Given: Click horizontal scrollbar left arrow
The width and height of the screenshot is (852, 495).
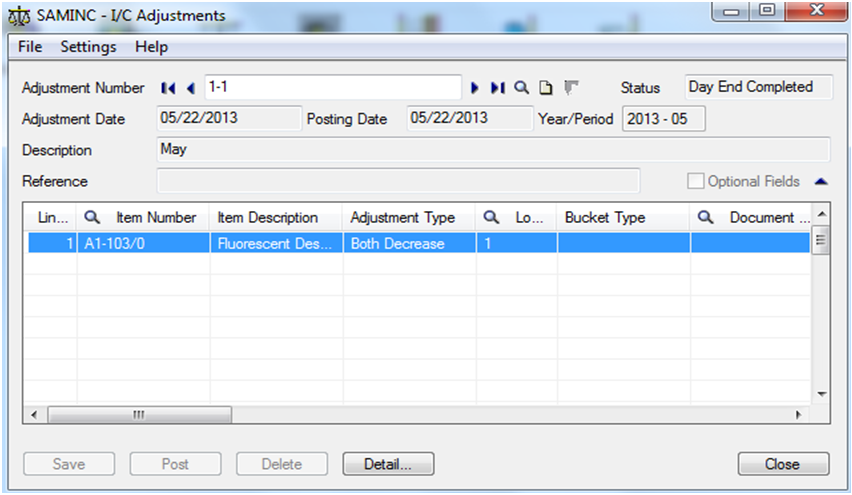Looking at the screenshot, I should 34,415.
